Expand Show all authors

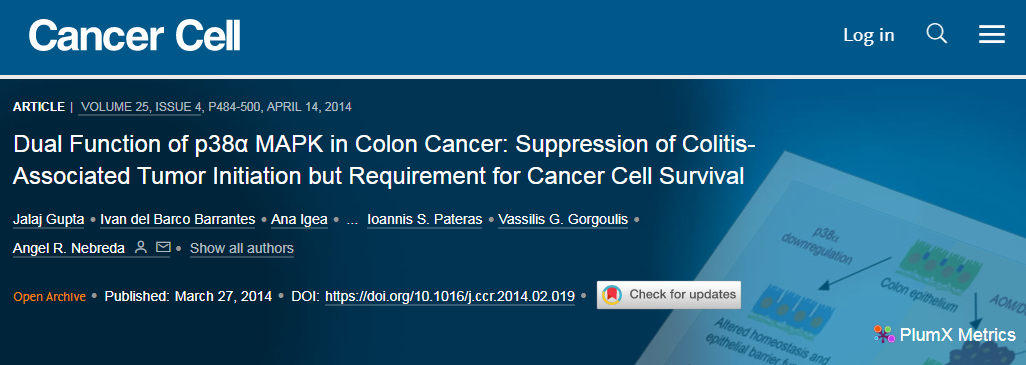(241, 249)
